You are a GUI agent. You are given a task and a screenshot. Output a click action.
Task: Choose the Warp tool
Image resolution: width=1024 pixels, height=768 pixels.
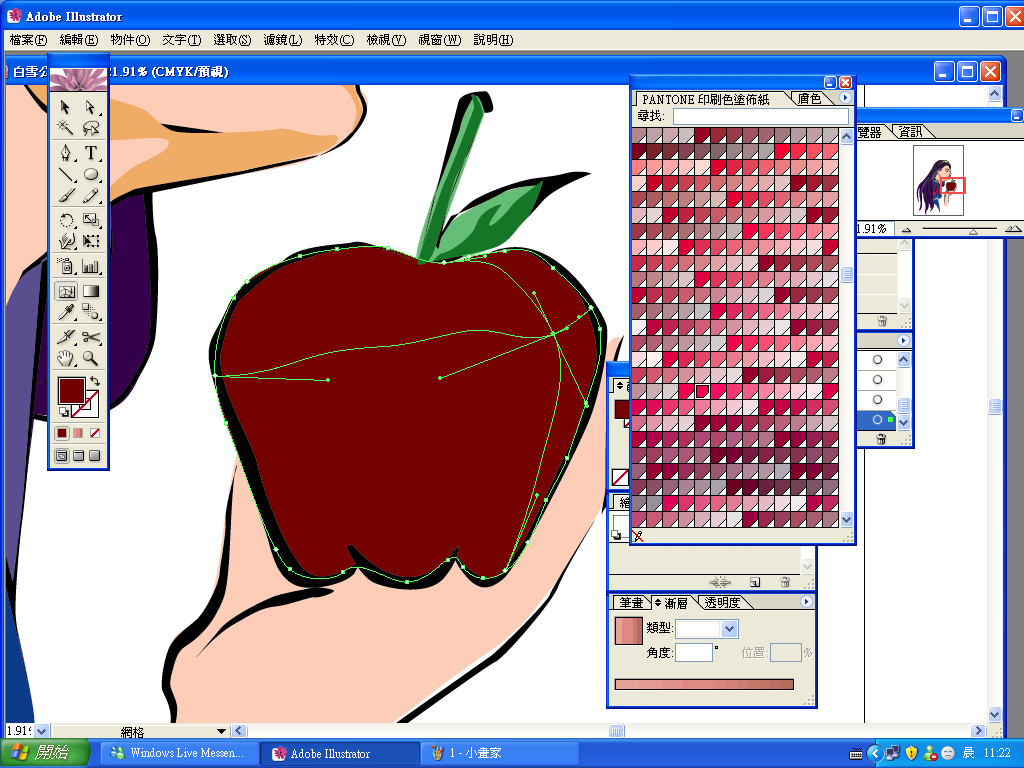click(65, 241)
